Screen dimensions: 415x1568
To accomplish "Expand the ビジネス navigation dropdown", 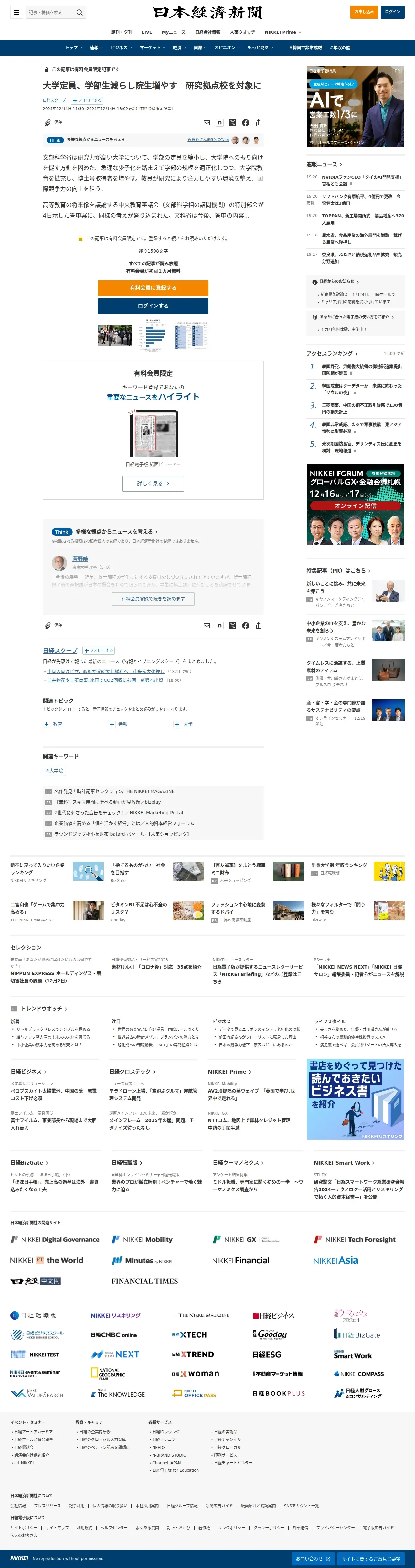I will pos(121,47).
